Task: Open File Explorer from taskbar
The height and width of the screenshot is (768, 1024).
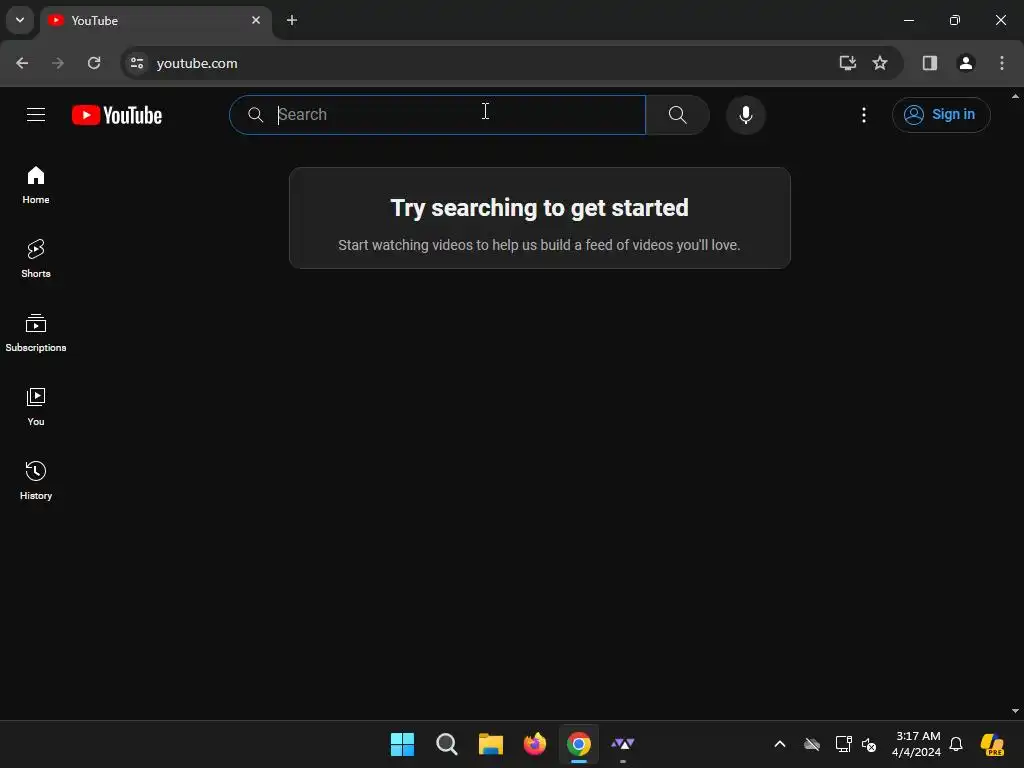Action: click(490, 744)
